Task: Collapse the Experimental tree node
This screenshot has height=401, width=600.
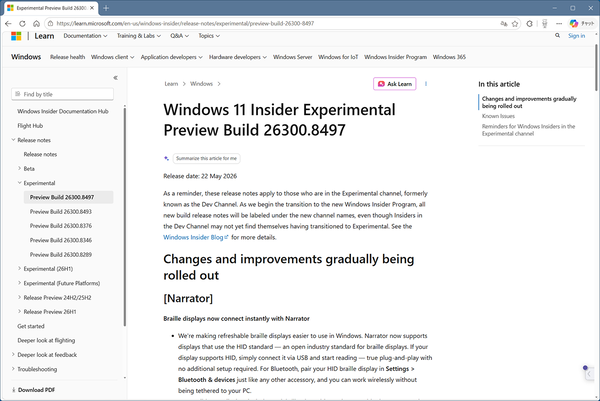Action: 20,183
